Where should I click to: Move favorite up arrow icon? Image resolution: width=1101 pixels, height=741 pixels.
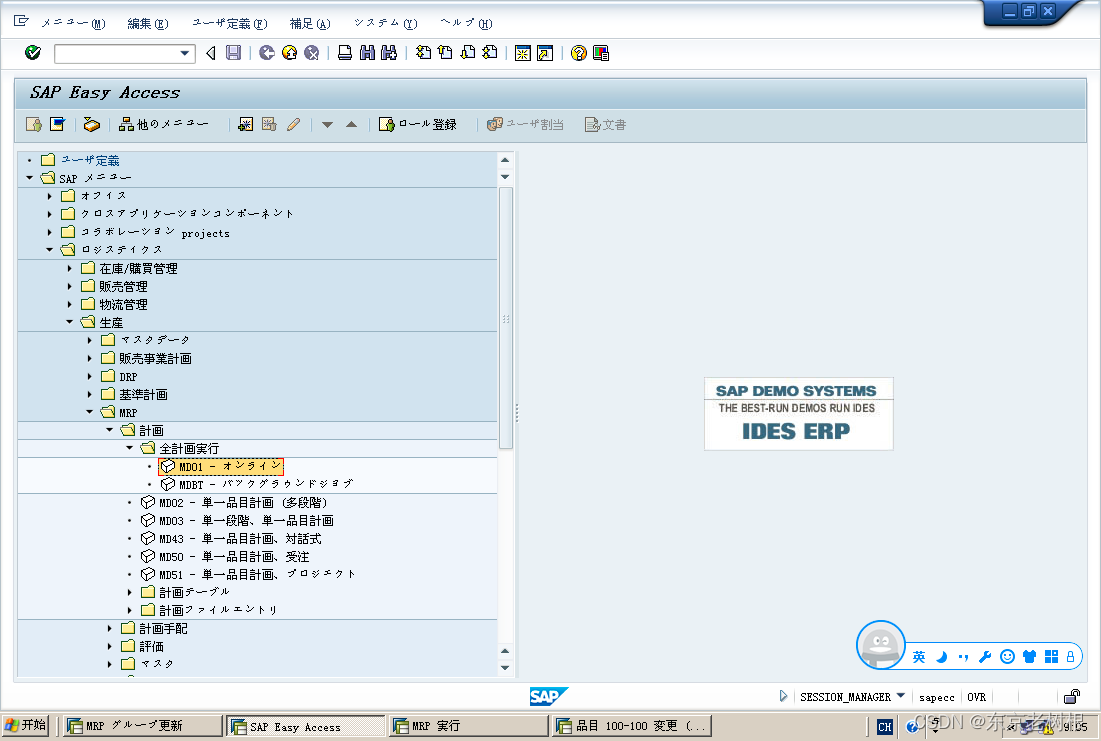(352, 124)
